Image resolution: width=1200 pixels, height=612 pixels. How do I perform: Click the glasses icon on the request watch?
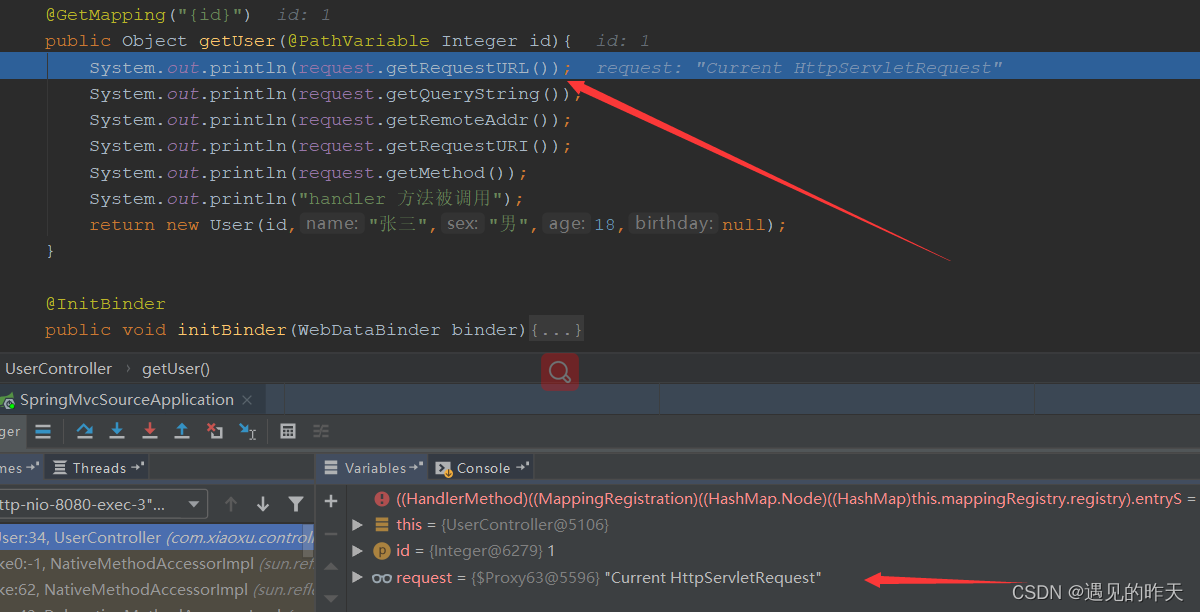tap(381, 578)
